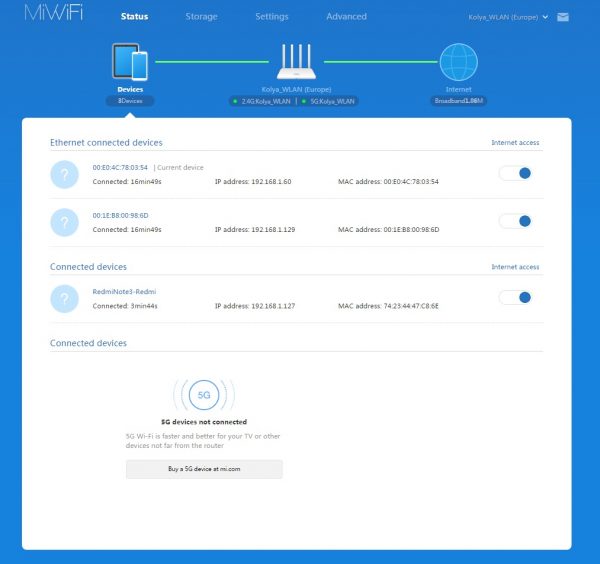Viewport: 600px width, 564px height.
Task: Click the router icon with antennas
Action: 296,62
